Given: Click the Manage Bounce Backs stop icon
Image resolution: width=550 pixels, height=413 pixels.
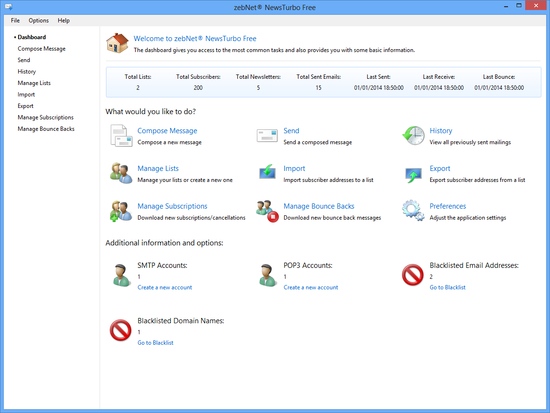Looking at the screenshot, I should [x=267, y=211].
